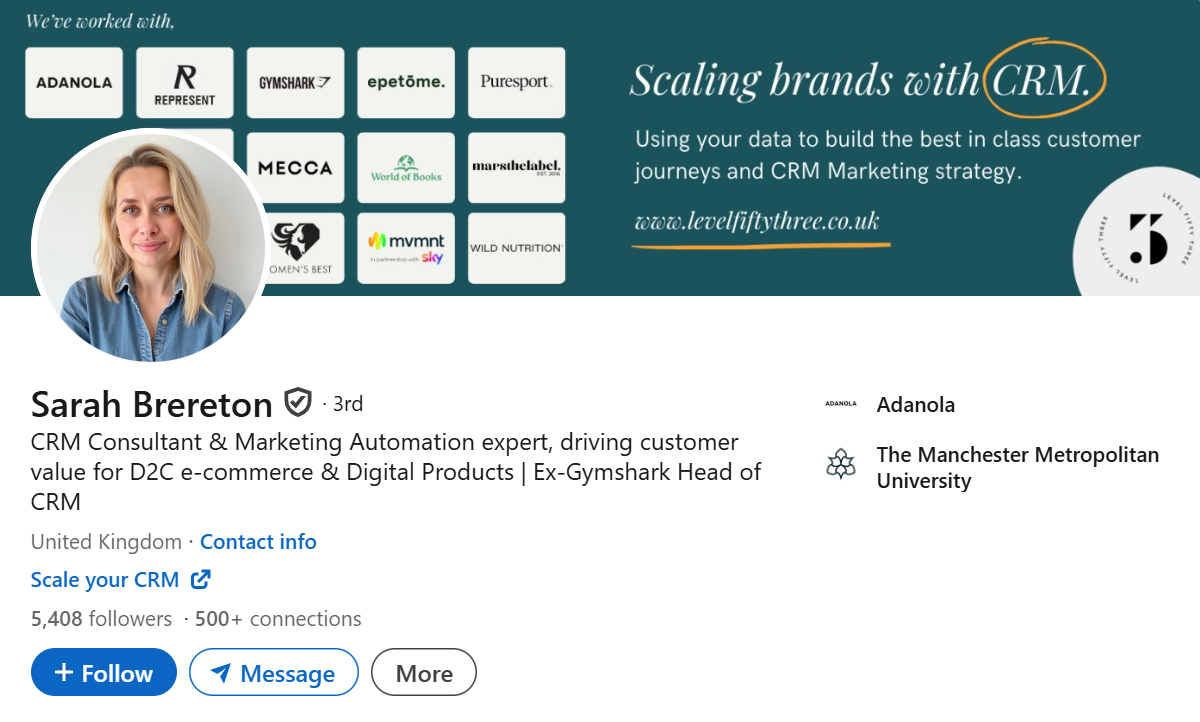Click the World of Books logo tile
The height and width of the screenshot is (722, 1200).
(x=406, y=168)
